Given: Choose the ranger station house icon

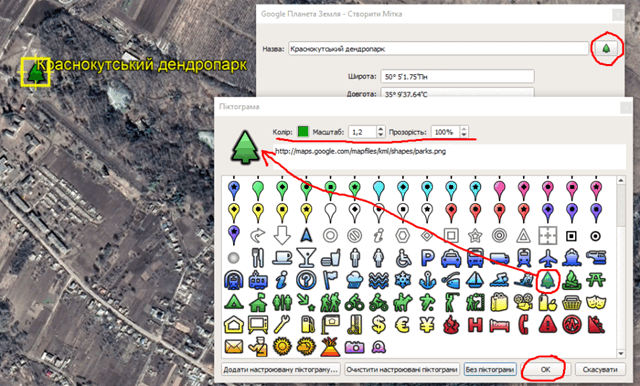Looking at the screenshot, I should click(x=258, y=303).
